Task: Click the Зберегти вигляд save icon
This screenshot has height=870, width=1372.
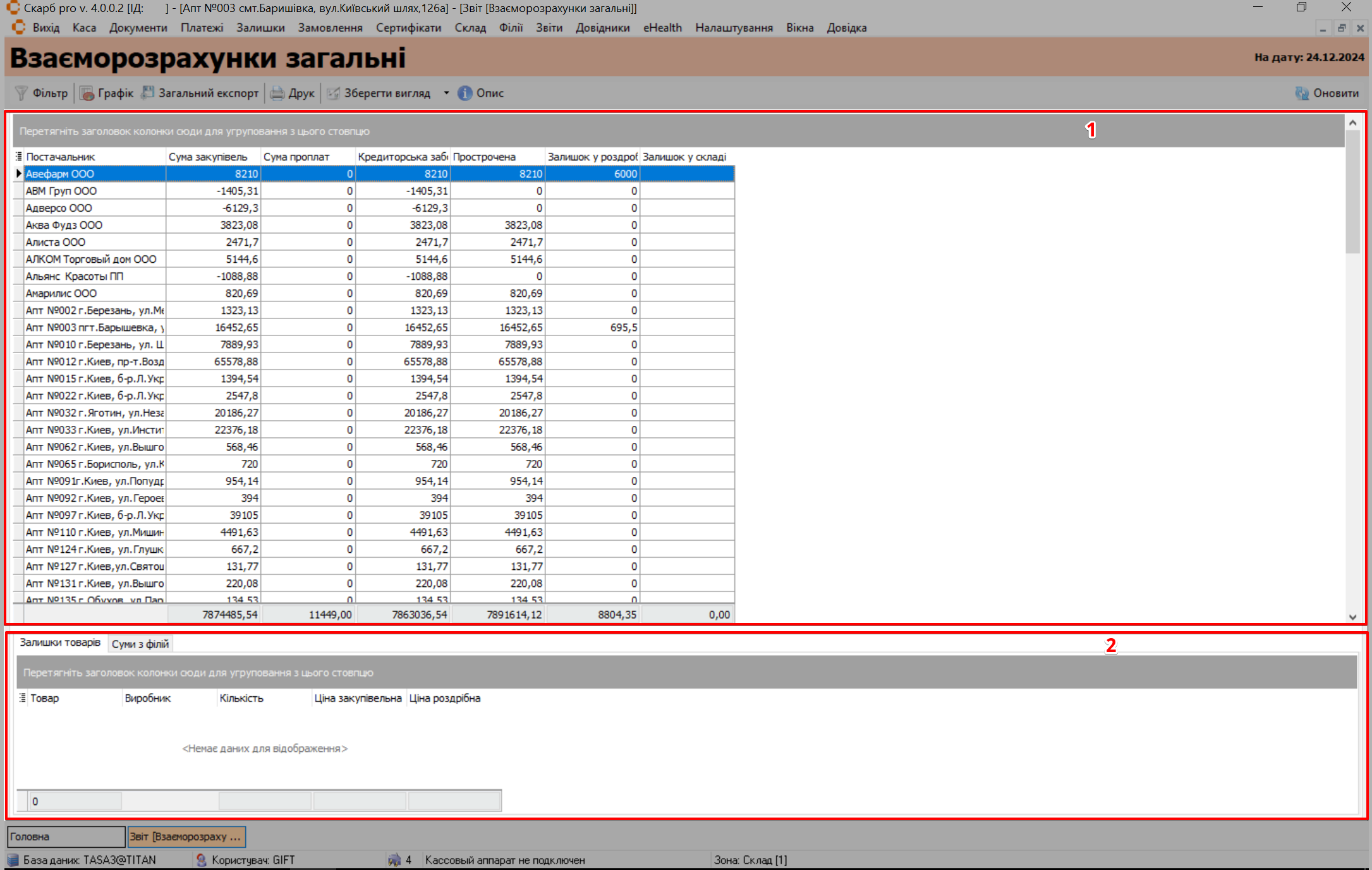Action: [333, 94]
